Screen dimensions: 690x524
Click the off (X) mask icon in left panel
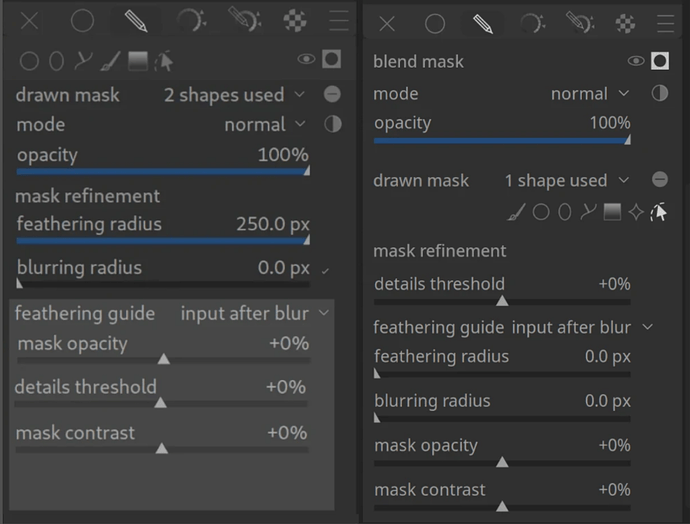(x=30, y=20)
